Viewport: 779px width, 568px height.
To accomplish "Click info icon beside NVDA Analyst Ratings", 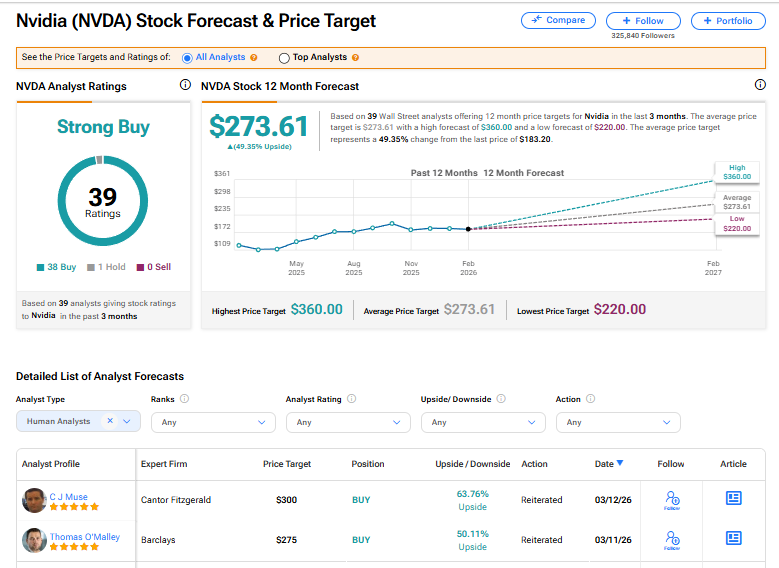I will [185, 85].
